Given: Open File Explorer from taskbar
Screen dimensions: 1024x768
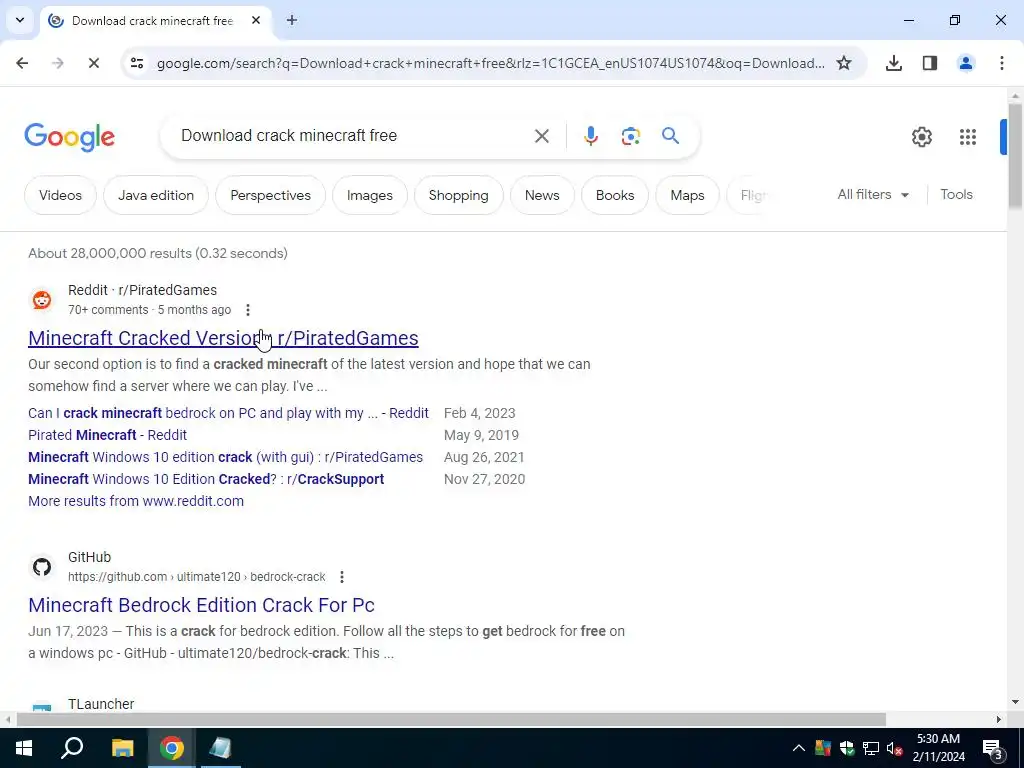Looking at the screenshot, I should click(x=122, y=748).
